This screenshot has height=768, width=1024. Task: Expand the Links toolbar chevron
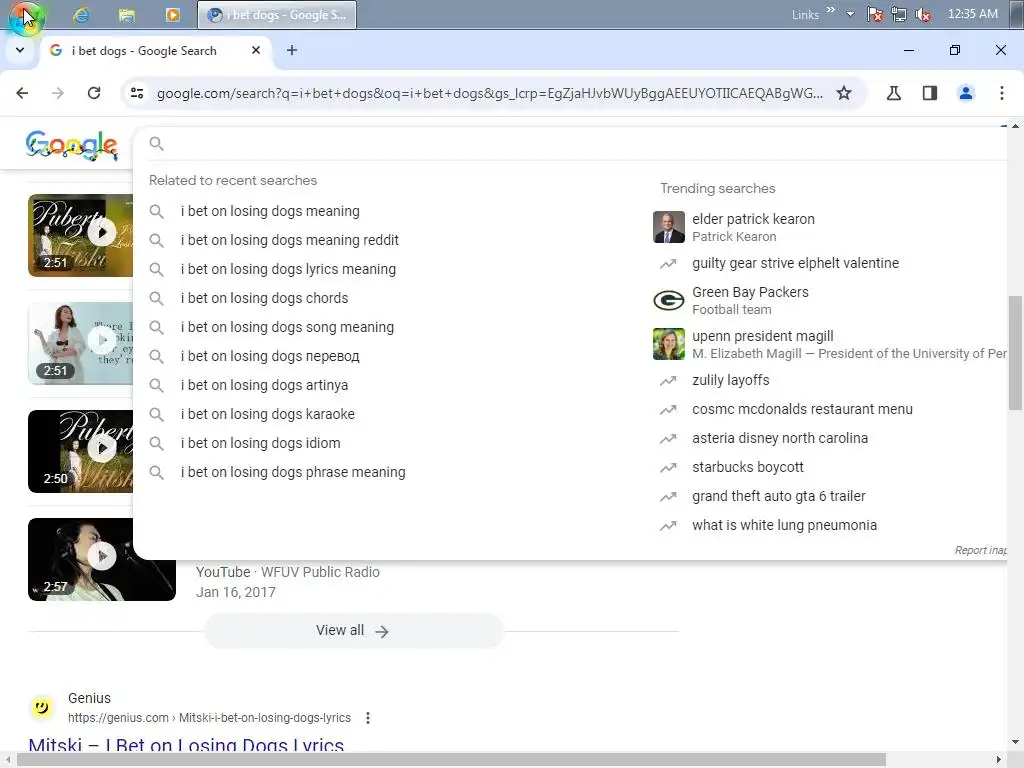[831, 10]
